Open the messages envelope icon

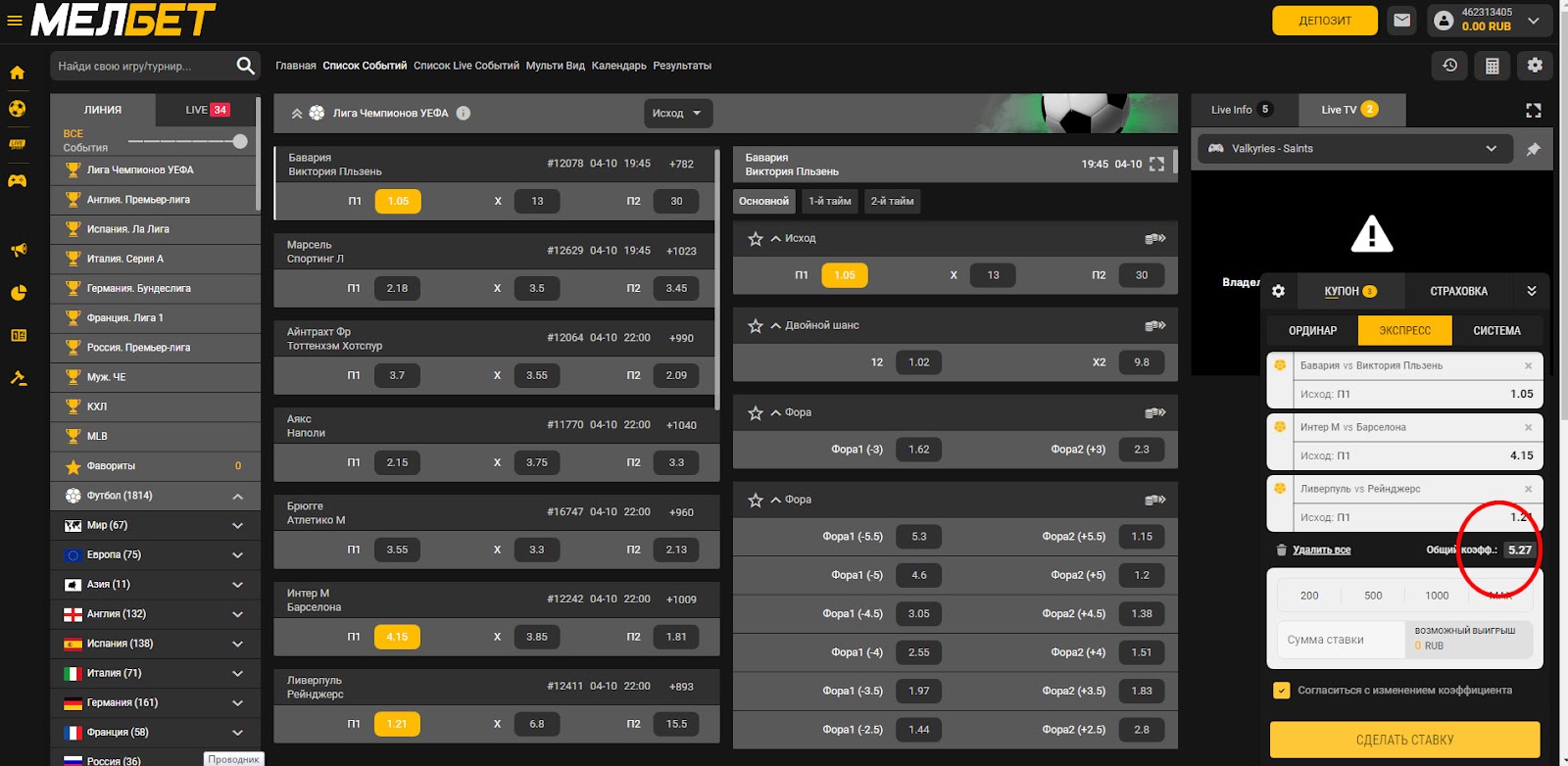[1402, 20]
